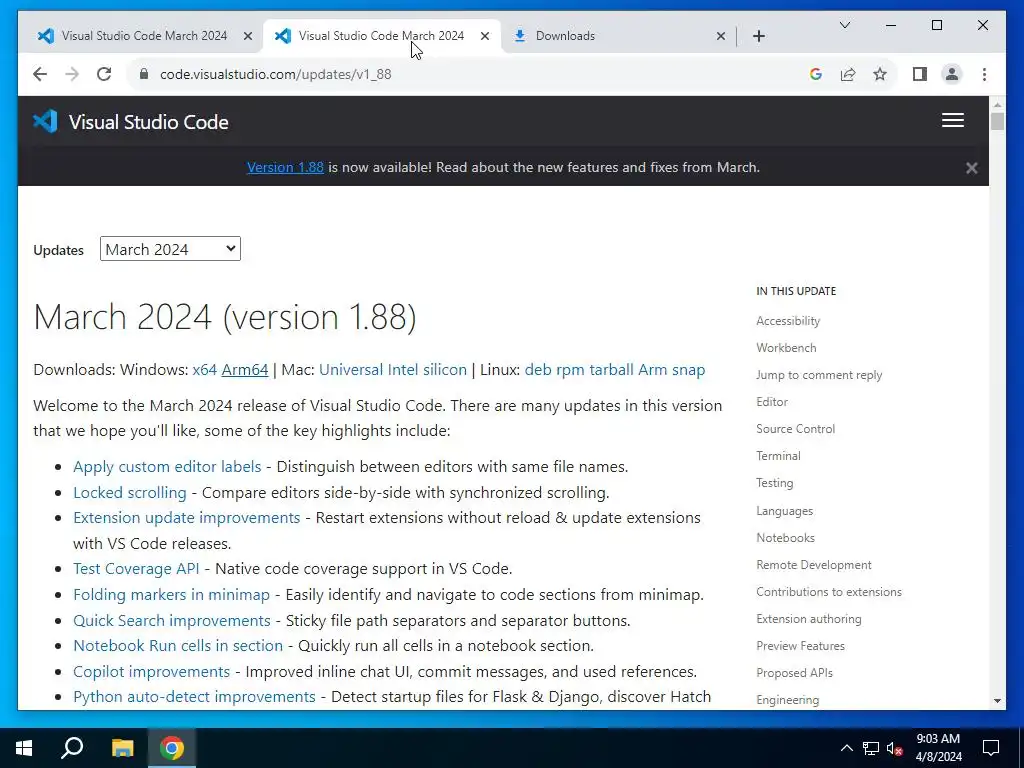
Task: Jump to Jump to comment reply section
Action: click(819, 375)
